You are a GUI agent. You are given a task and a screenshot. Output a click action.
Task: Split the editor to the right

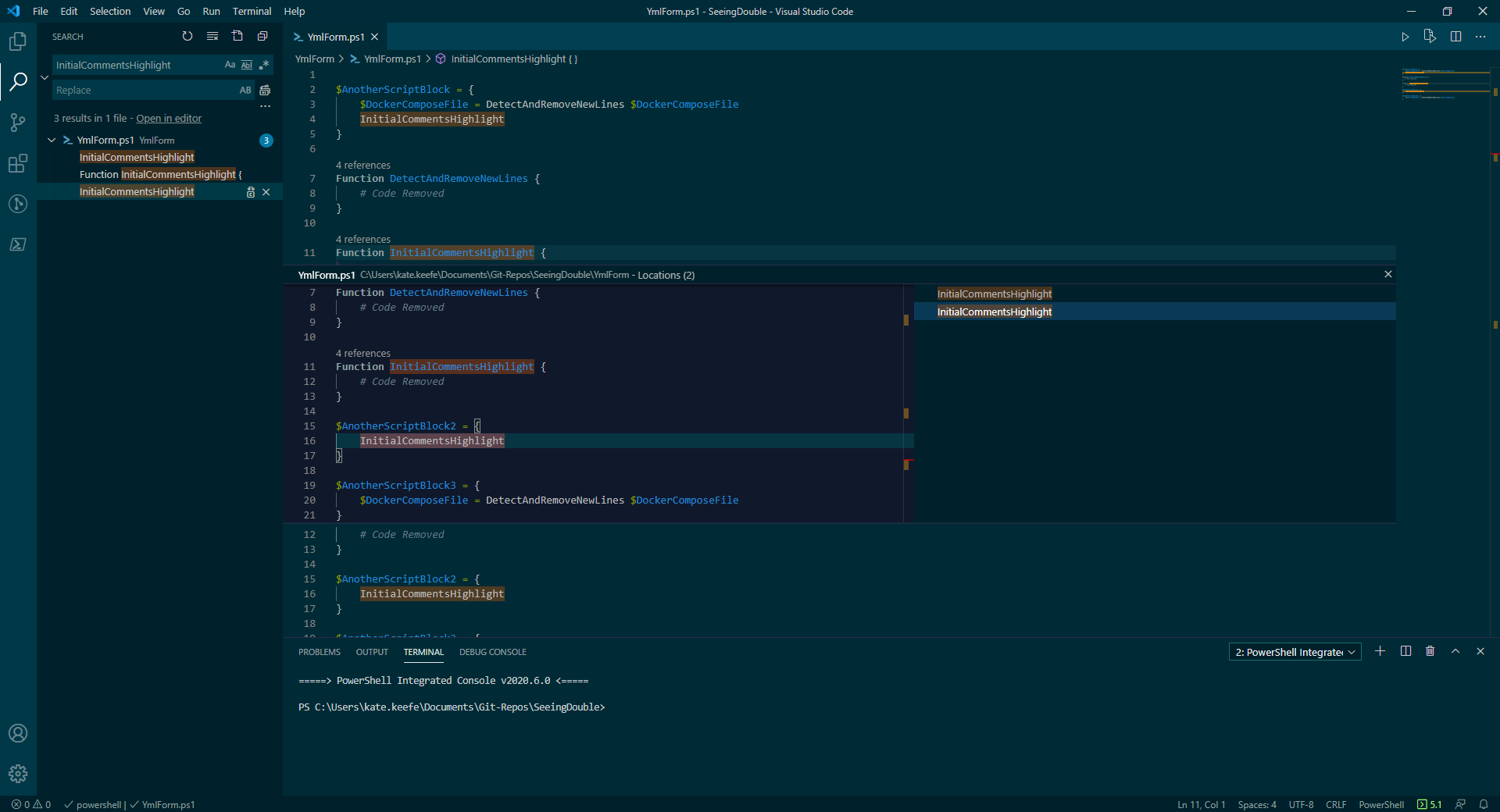click(x=1455, y=37)
